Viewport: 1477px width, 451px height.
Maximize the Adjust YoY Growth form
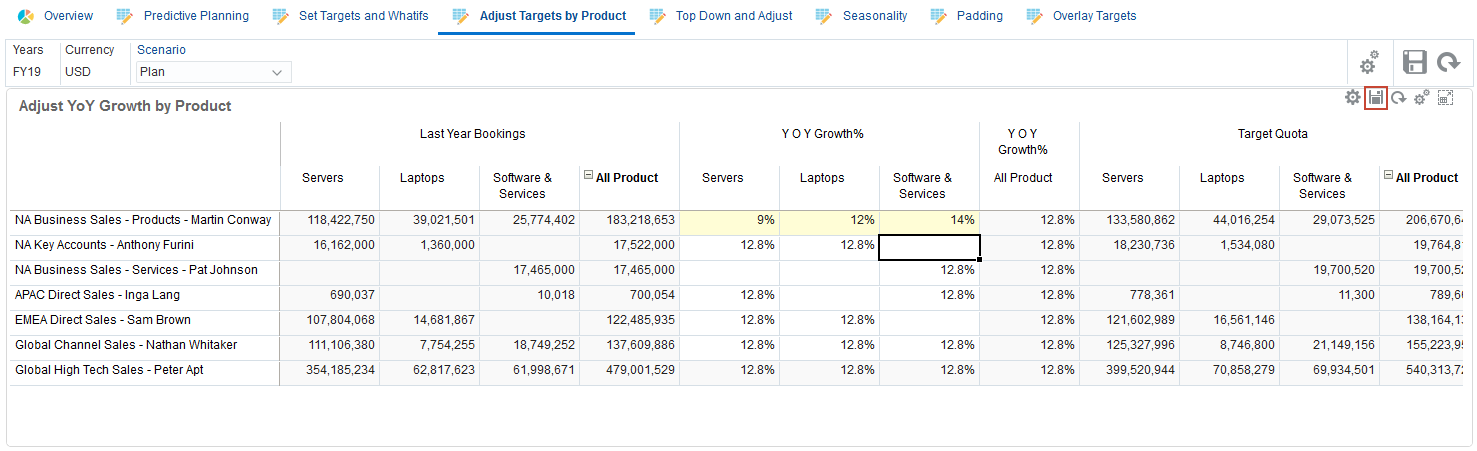[x=1445, y=97]
